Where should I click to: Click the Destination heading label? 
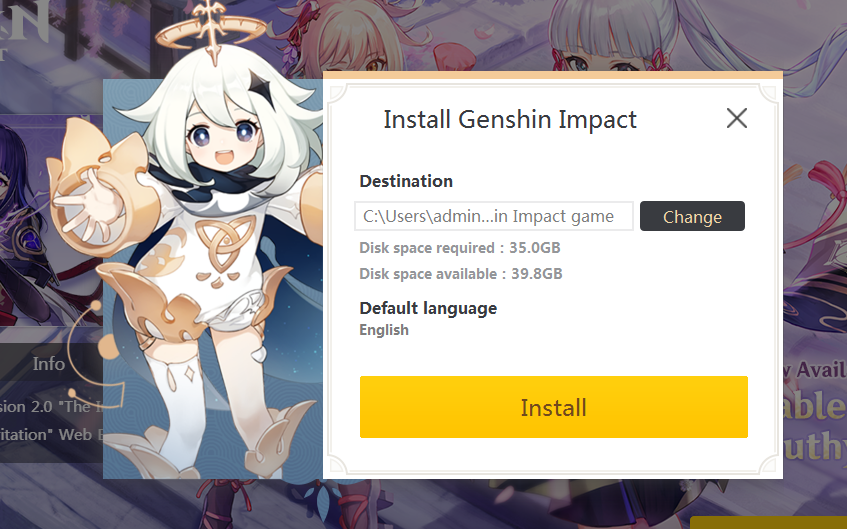pos(406,181)
